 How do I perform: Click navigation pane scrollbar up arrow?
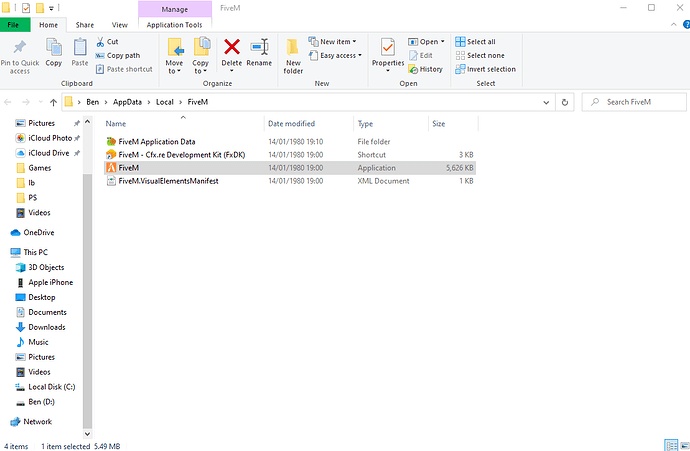[x=87, y=121]
